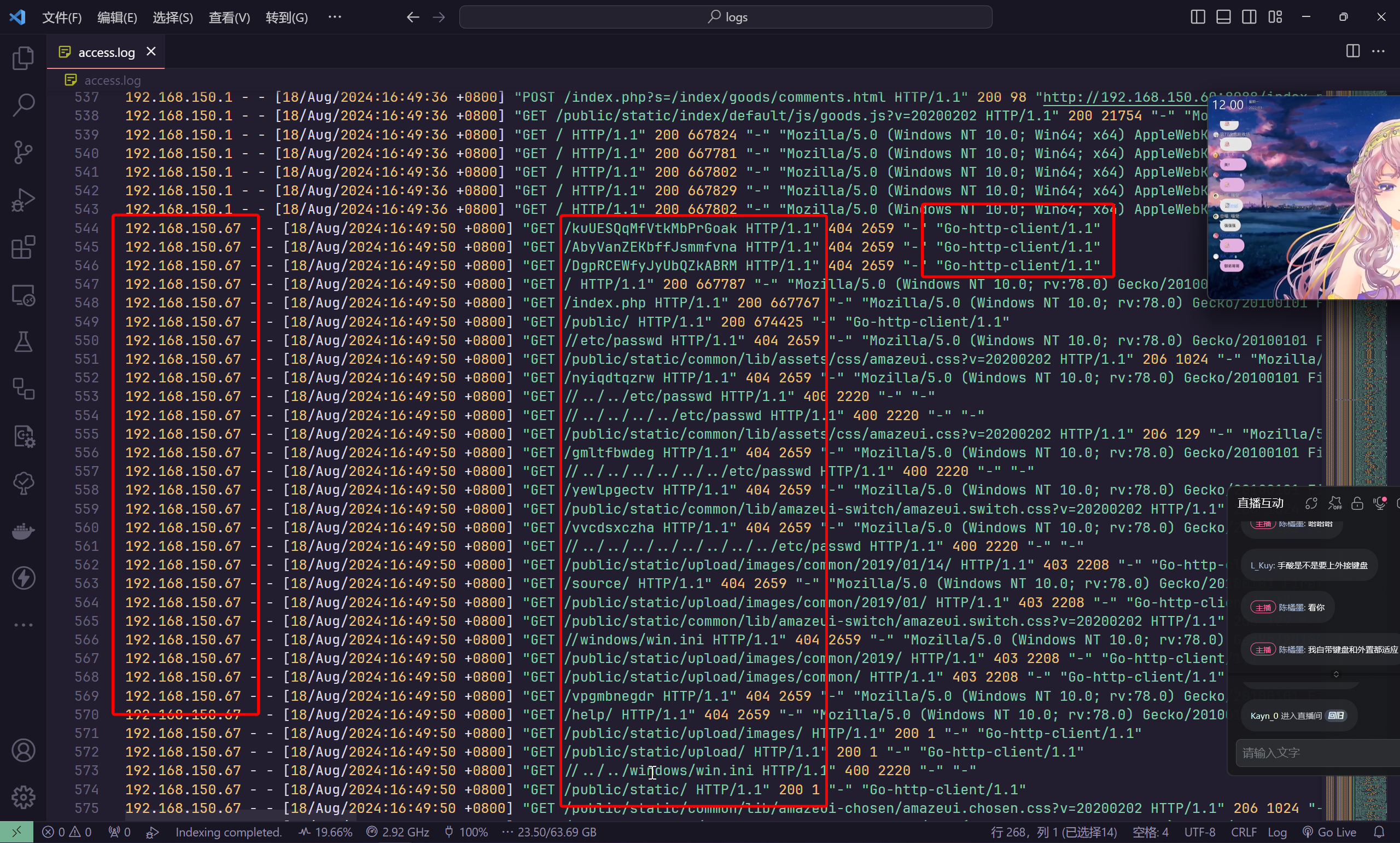The image size is (1400, 843).
Task: Open the remote window indicator
Action: click(16, 832)
